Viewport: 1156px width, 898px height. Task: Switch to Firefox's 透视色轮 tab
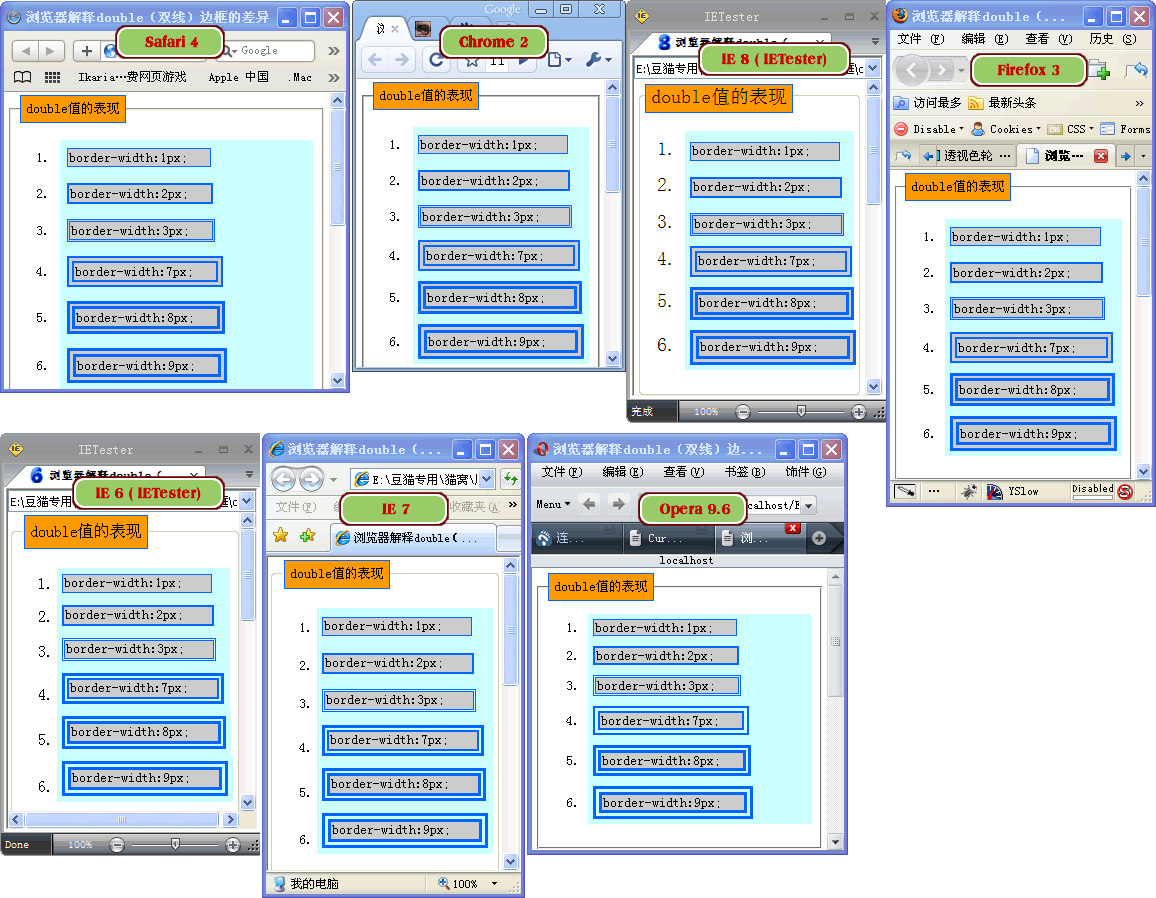tap(967, 156)
